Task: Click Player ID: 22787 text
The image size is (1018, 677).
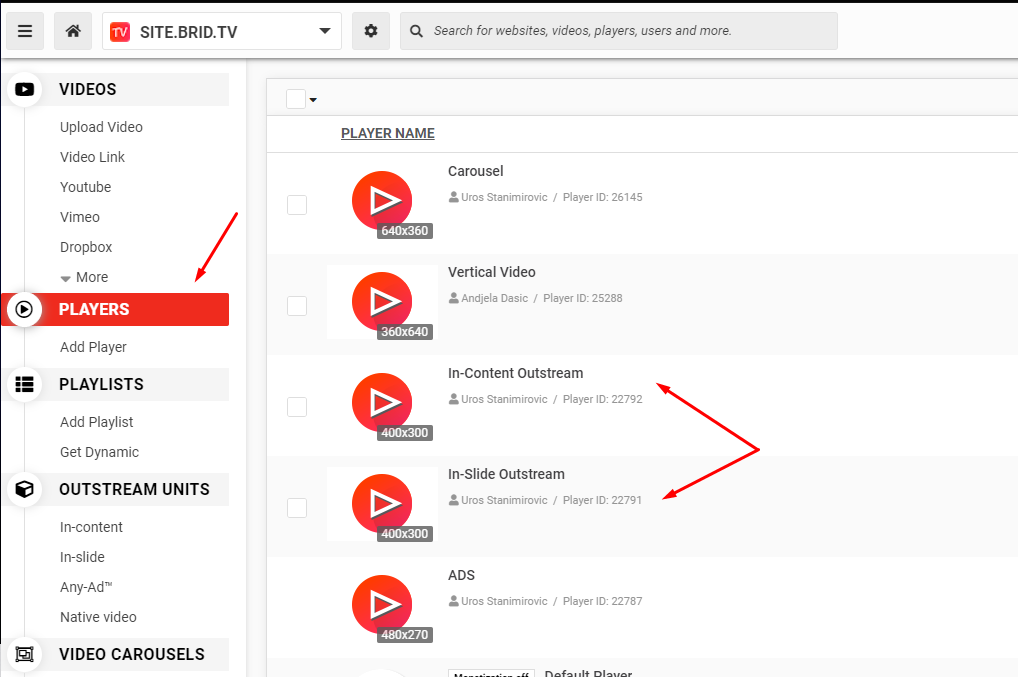Action: [x=602, y=601]
